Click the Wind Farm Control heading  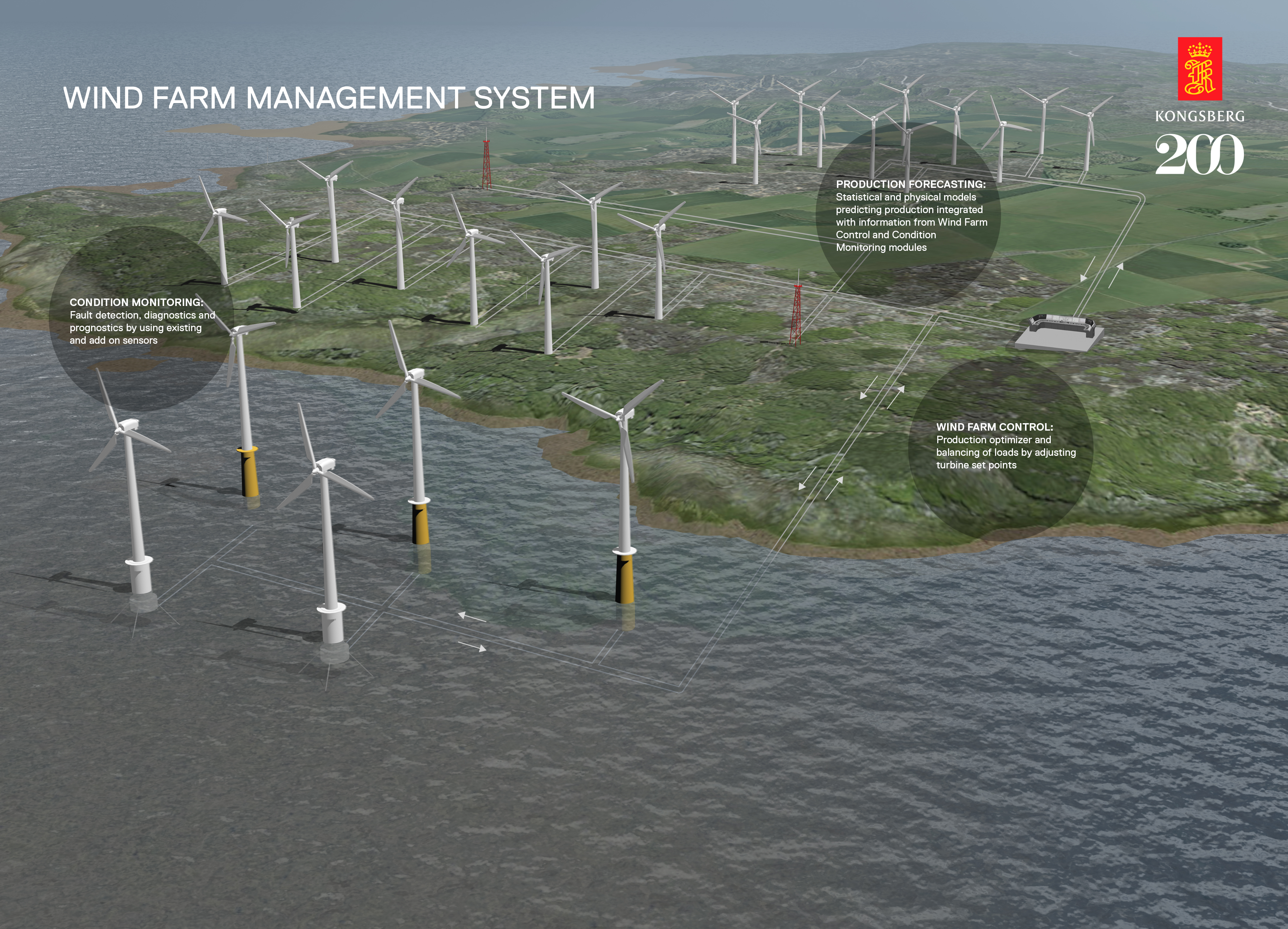994,427
